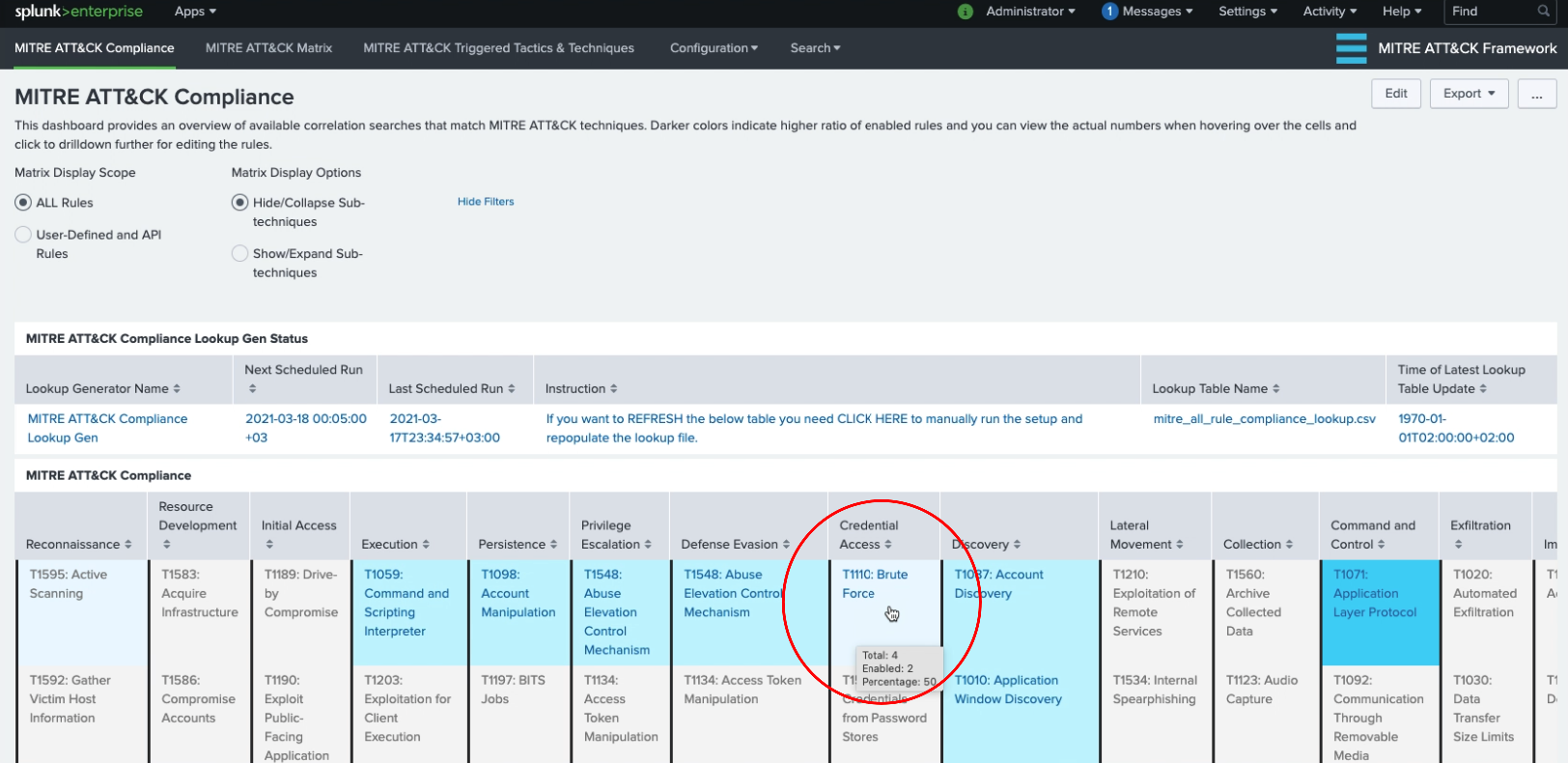Image resolution: width=1568 pixels, height=763 pixels.
Task: Click T1098: Account Manipulation cell
Action: coord(518,612)
